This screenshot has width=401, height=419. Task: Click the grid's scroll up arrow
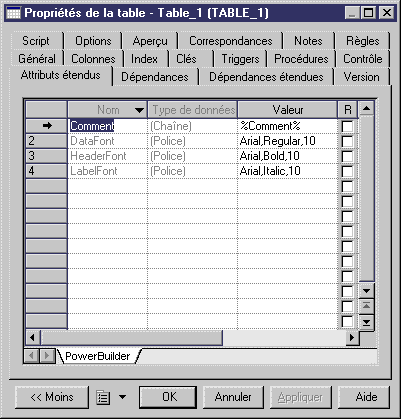366,109
